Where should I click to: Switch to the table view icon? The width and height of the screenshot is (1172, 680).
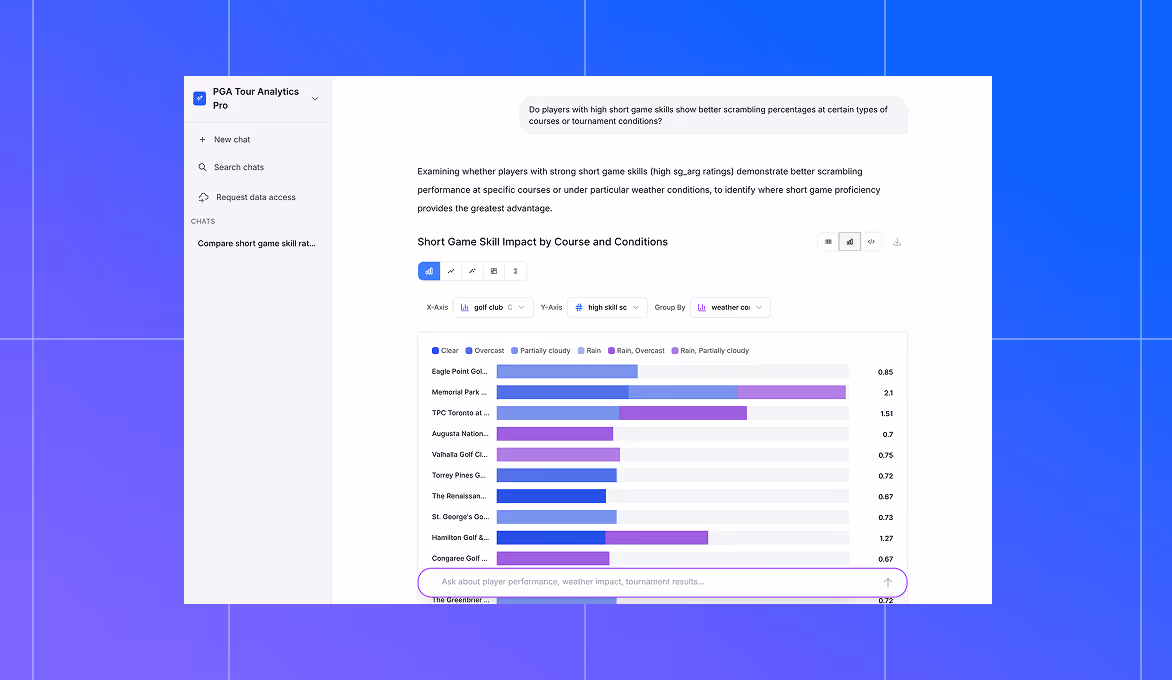pyautogui.click(x=828, y=241)
